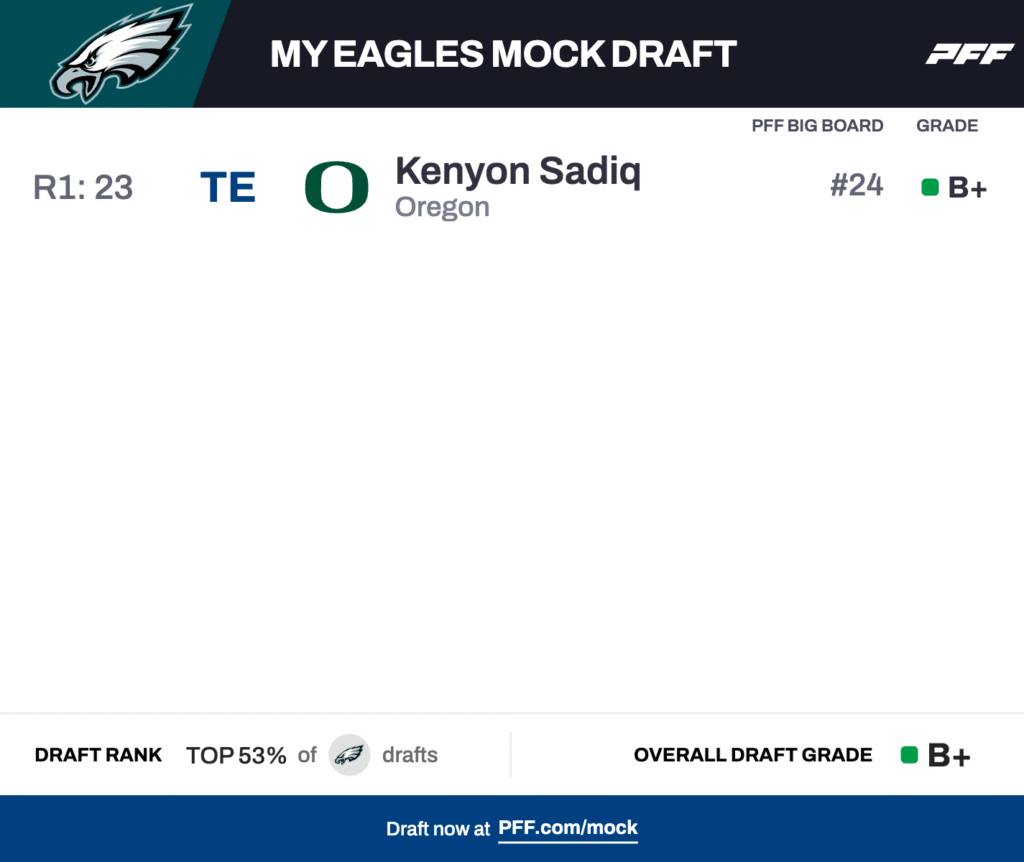Click the small Eagles icon in draft rank
The height and width of the screenshot is (862, 1024).
point(349,755)
